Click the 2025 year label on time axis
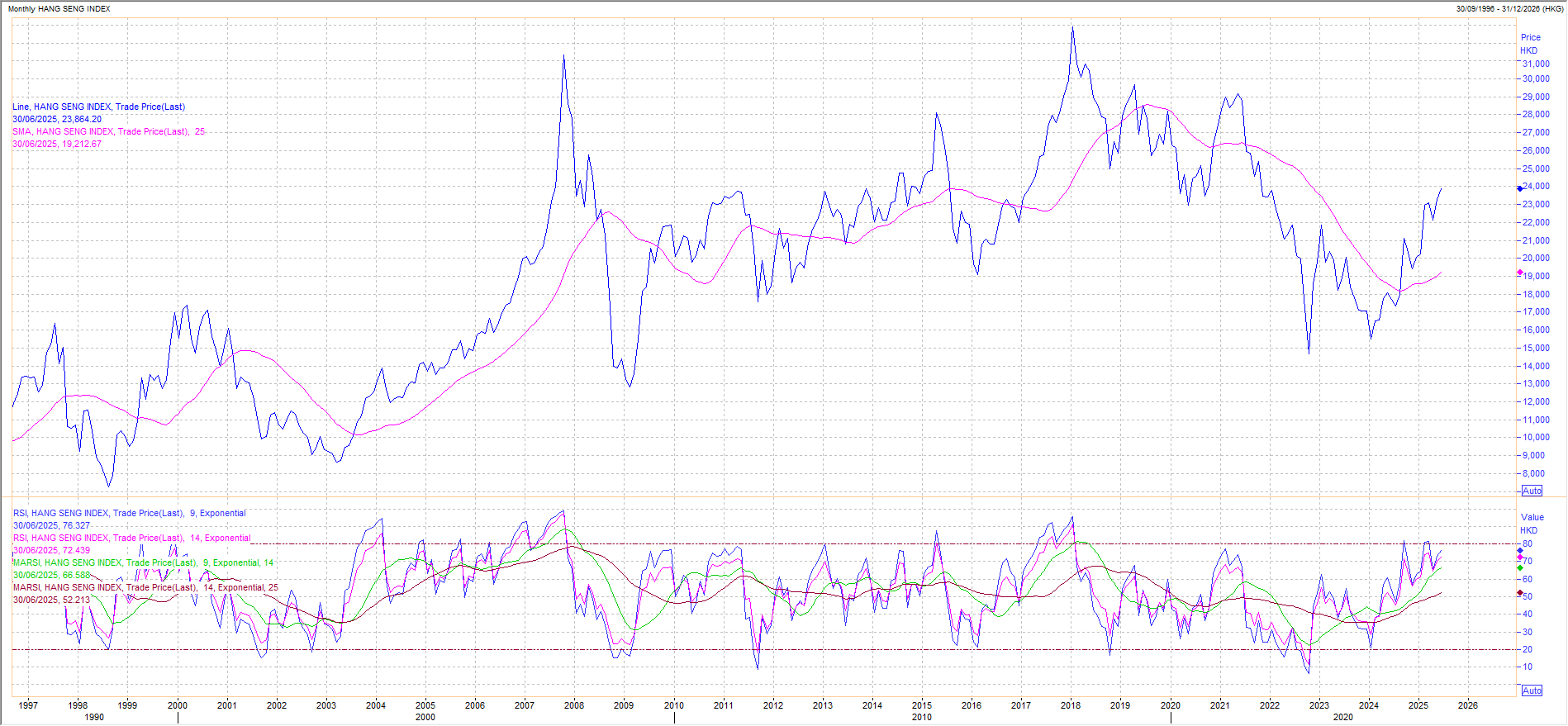The width and height of the screenshot is (1568, 726). (x=1418, y=705)
